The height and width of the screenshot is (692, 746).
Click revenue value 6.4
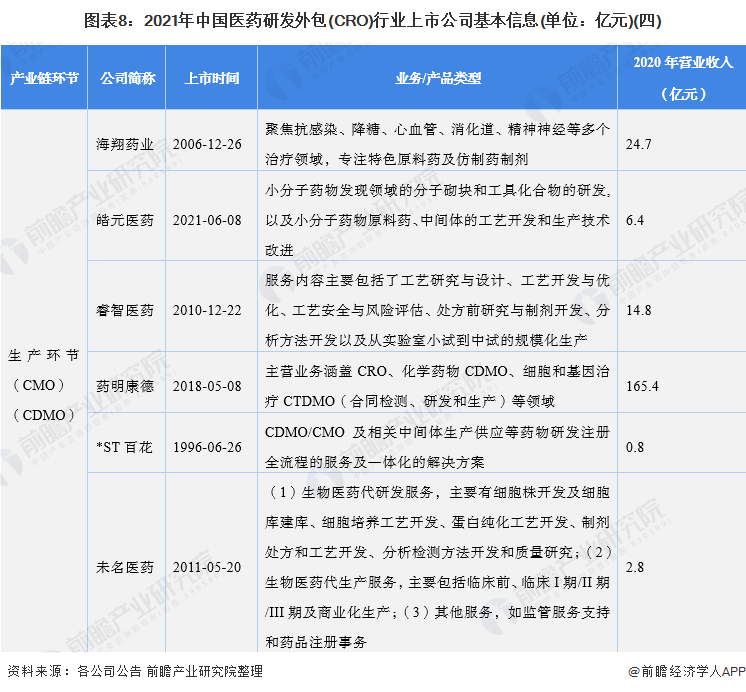635,220
